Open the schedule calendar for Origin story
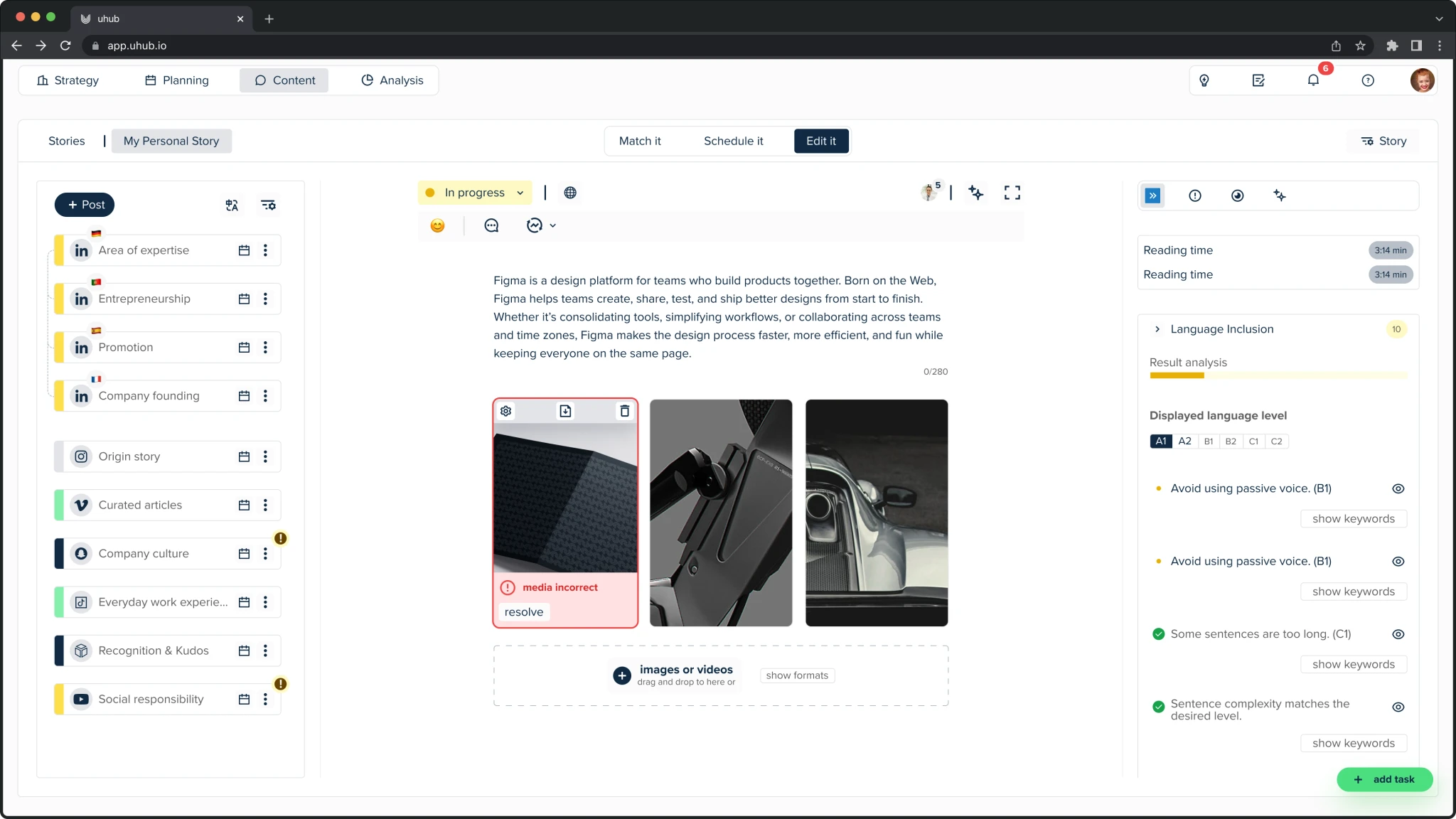 tap(244, 456)
